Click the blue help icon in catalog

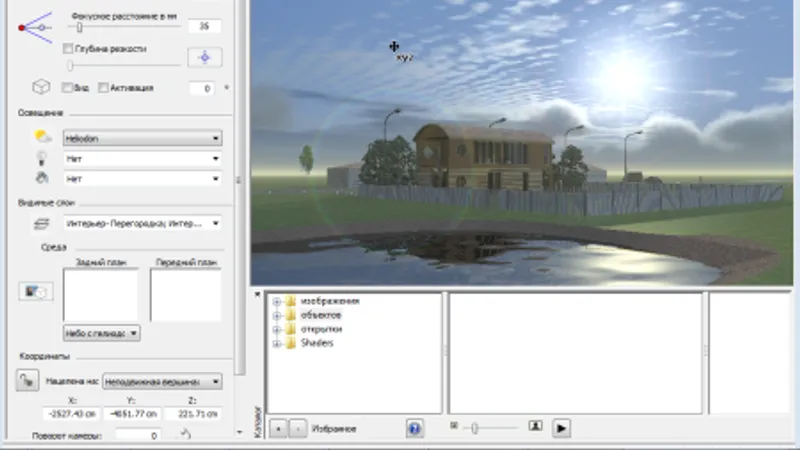(x=415, y=428)
